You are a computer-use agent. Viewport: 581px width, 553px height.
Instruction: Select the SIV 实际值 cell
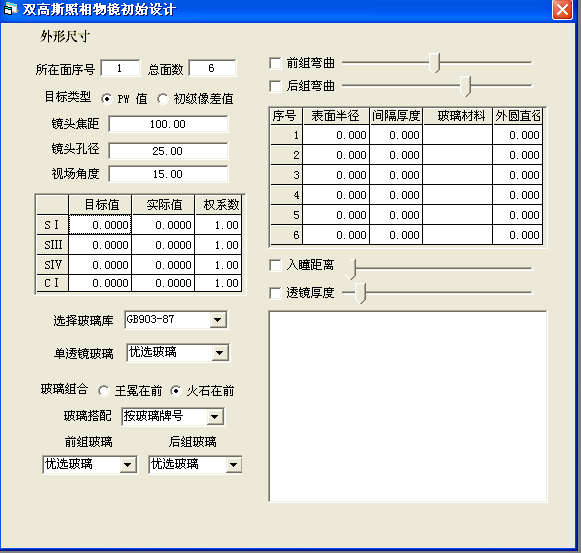coord(163,265)
